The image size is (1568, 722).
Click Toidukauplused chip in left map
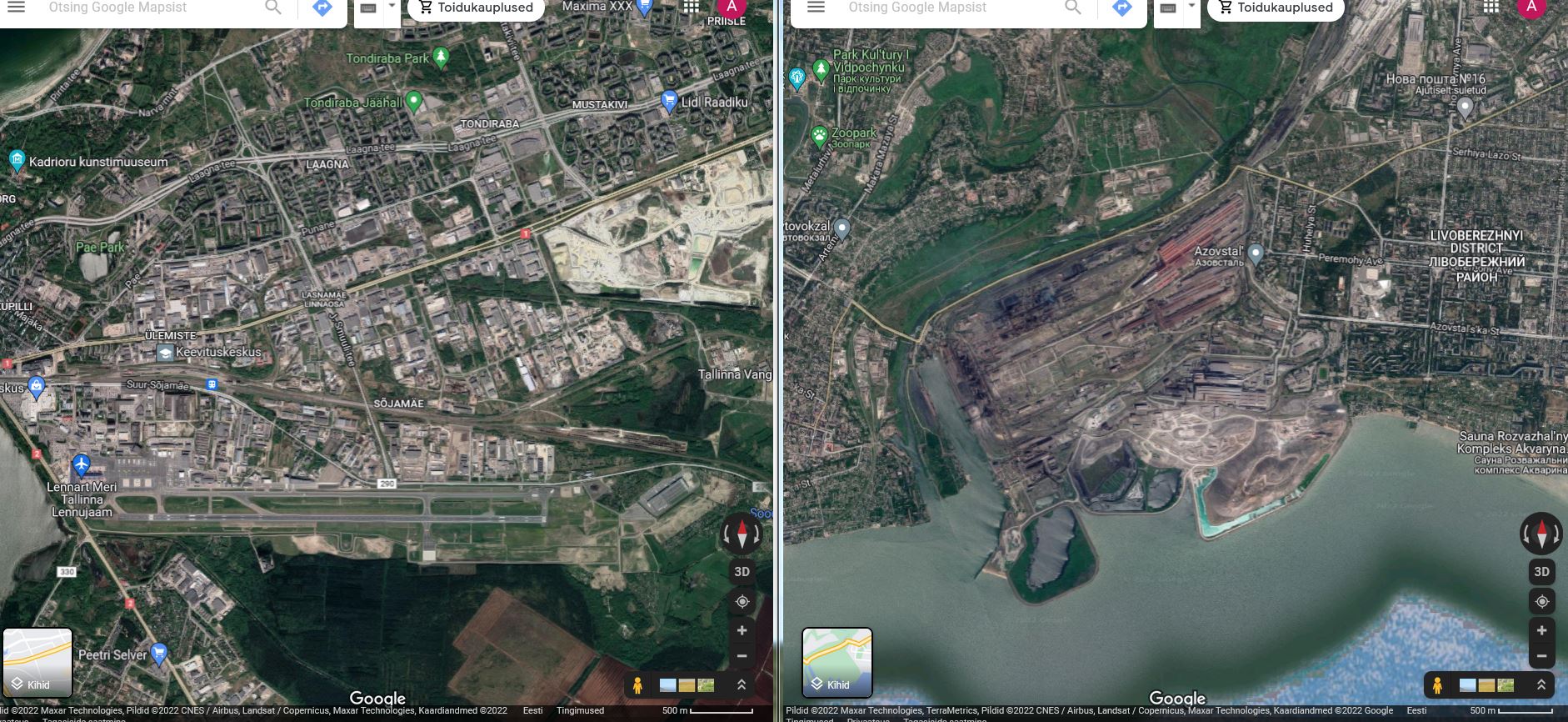476,8
